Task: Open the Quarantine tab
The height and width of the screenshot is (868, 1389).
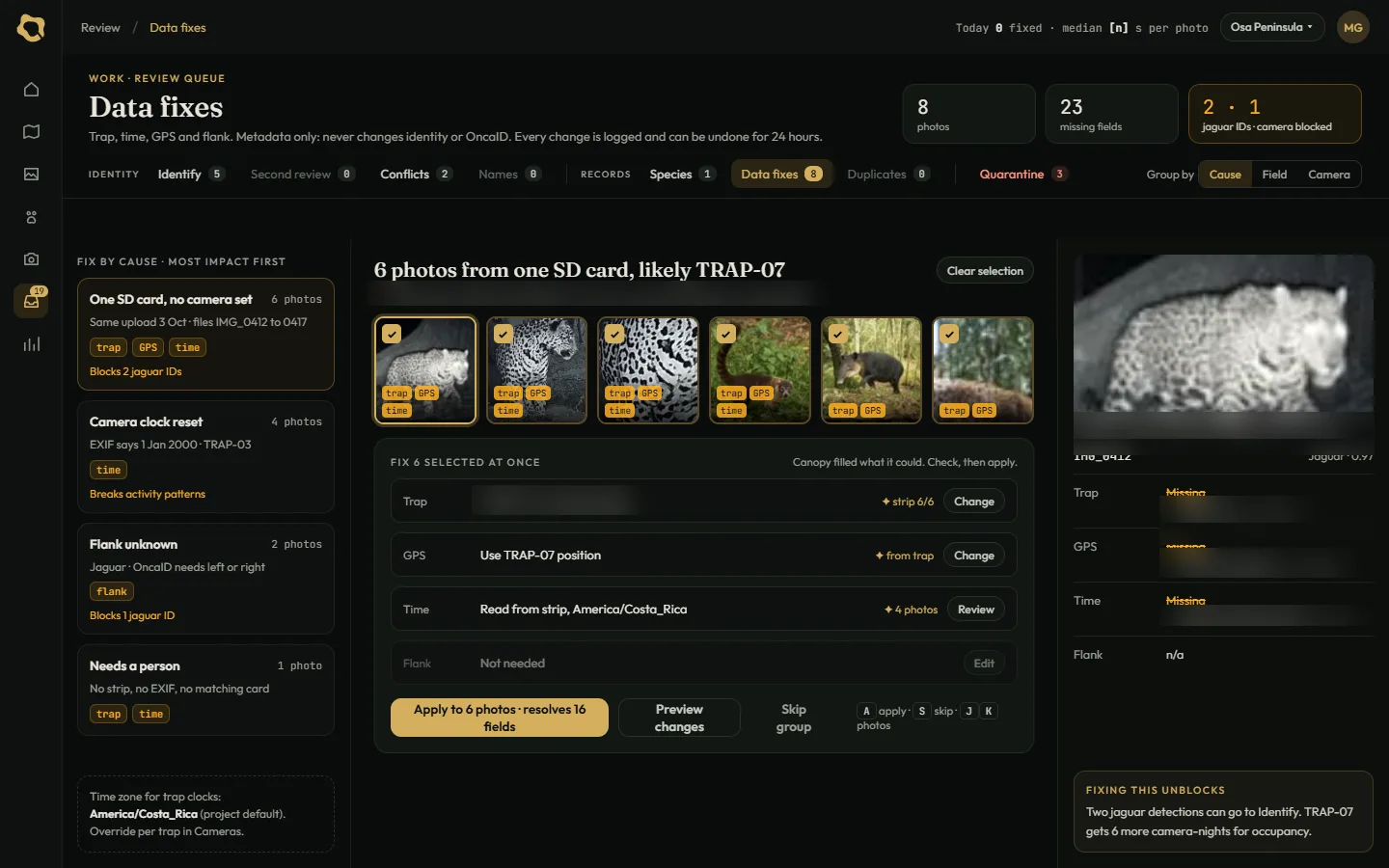Action: (x=1022, y=175)
